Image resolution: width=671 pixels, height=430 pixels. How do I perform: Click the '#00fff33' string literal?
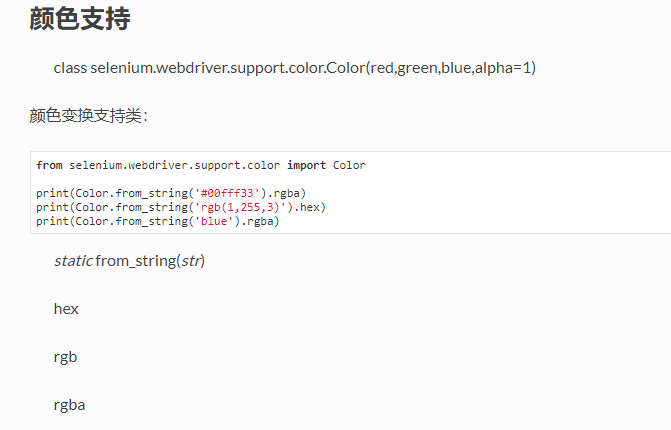pyautogui.click(x=227, y=193)
